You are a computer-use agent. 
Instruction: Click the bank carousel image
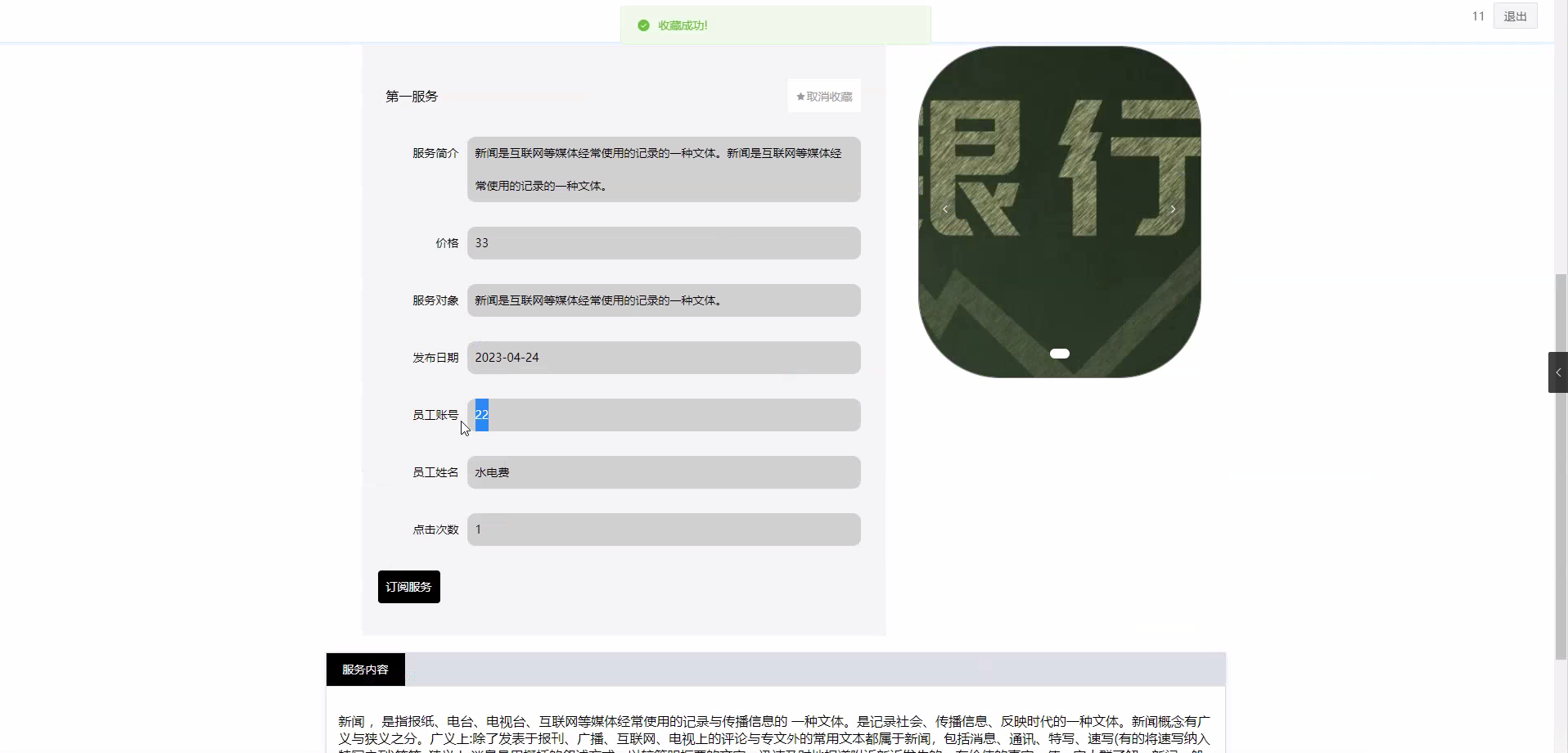tap(1060, 211)
